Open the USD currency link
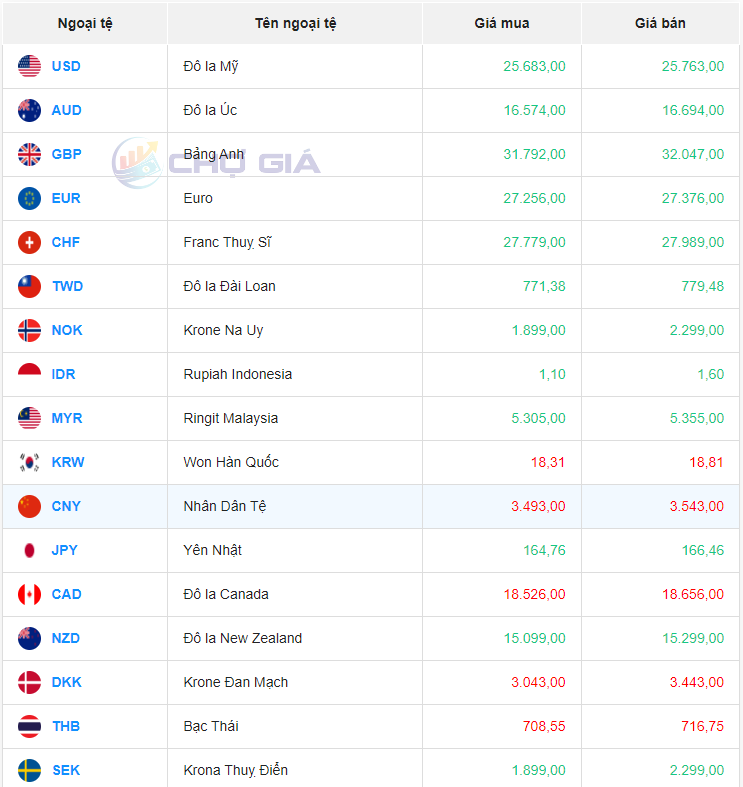The image size is (743, 787). tap(66, 66)
